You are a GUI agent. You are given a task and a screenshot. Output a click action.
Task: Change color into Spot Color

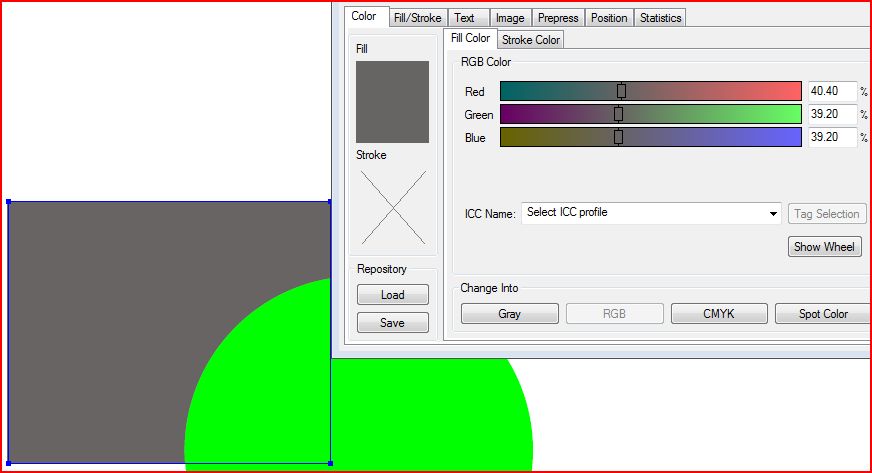click(x=823, y=313)
